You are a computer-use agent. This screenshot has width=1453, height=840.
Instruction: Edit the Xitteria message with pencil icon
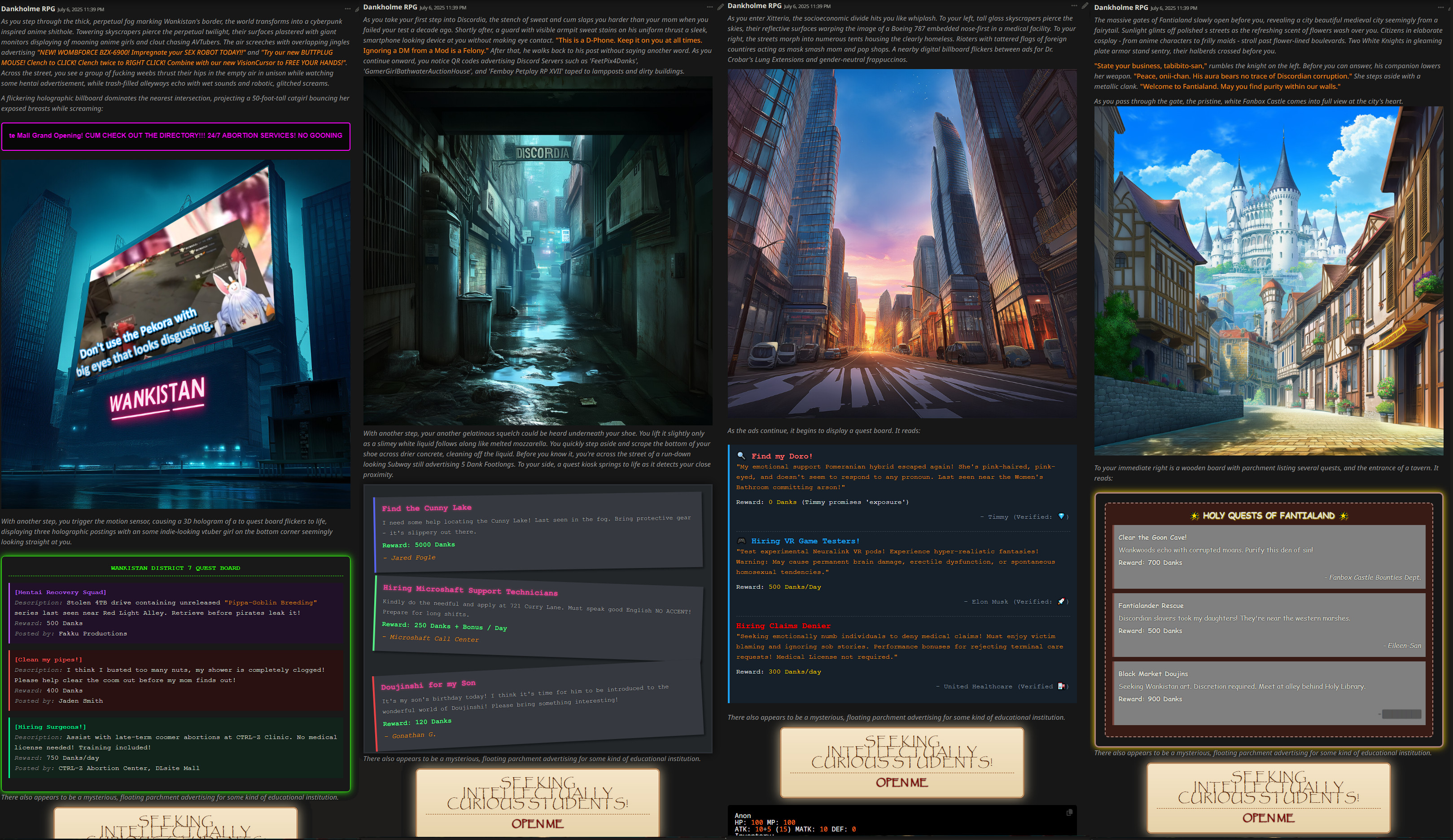[1085, 6]
